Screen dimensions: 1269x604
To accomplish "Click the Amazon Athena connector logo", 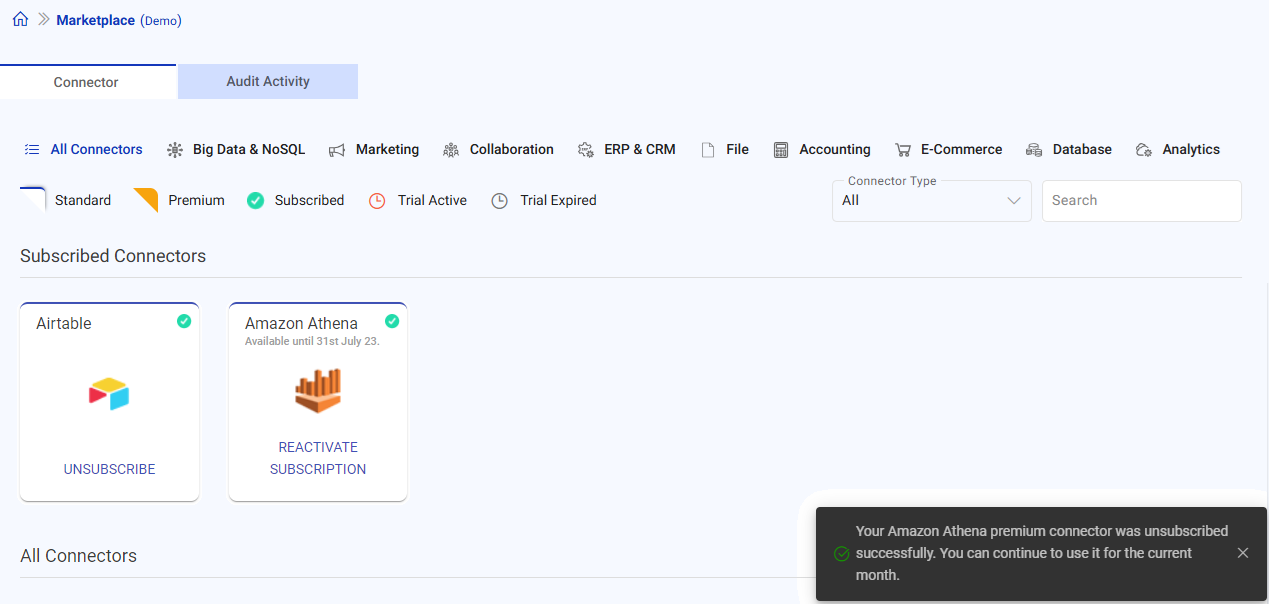I will click(x=317, y=390).
